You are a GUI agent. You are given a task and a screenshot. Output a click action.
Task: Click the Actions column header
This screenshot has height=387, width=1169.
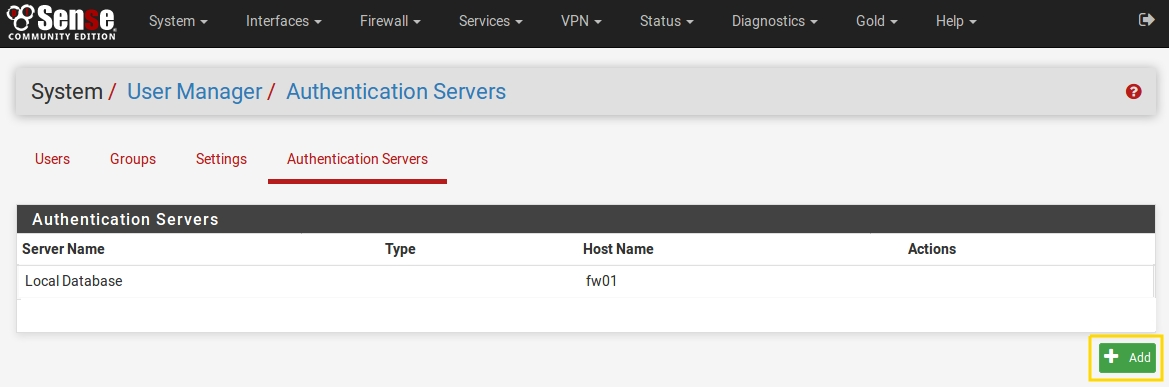coord(931,249)
